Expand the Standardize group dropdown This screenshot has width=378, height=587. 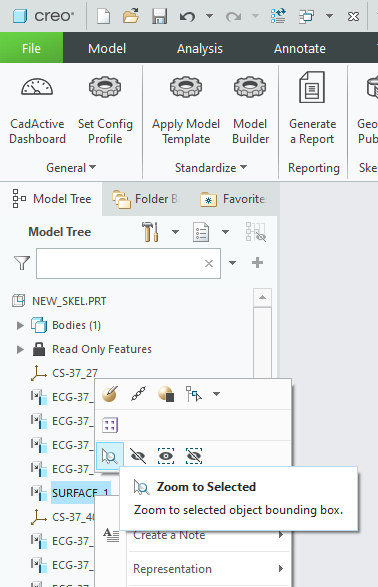click(211, 168)
